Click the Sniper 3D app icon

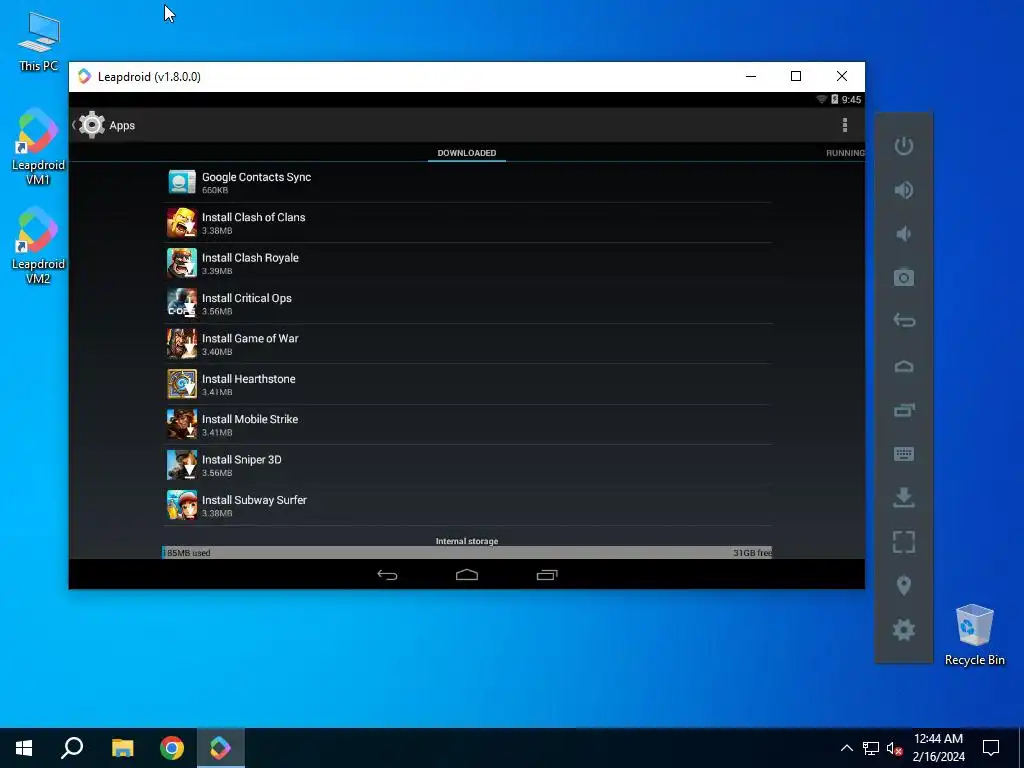click(182, 466)
